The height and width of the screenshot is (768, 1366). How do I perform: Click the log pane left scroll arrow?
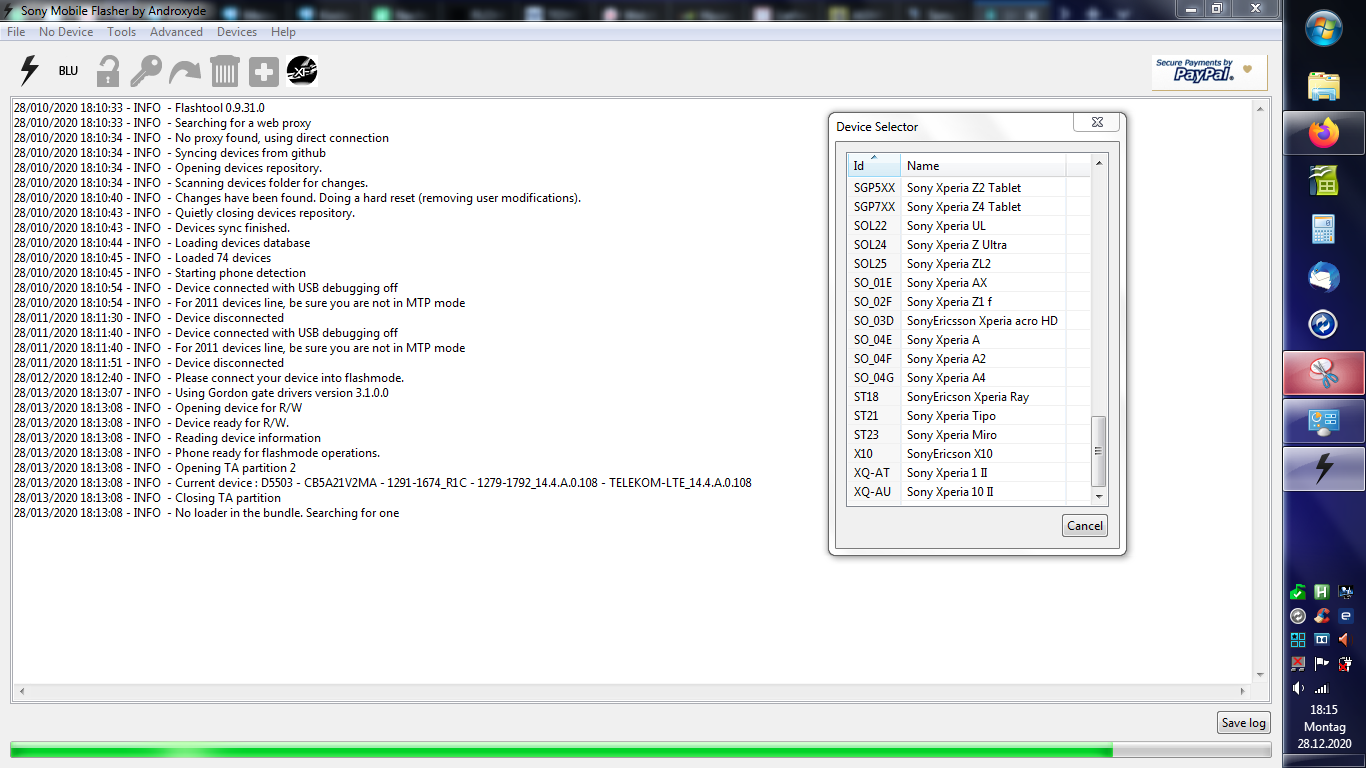[22, 691]
